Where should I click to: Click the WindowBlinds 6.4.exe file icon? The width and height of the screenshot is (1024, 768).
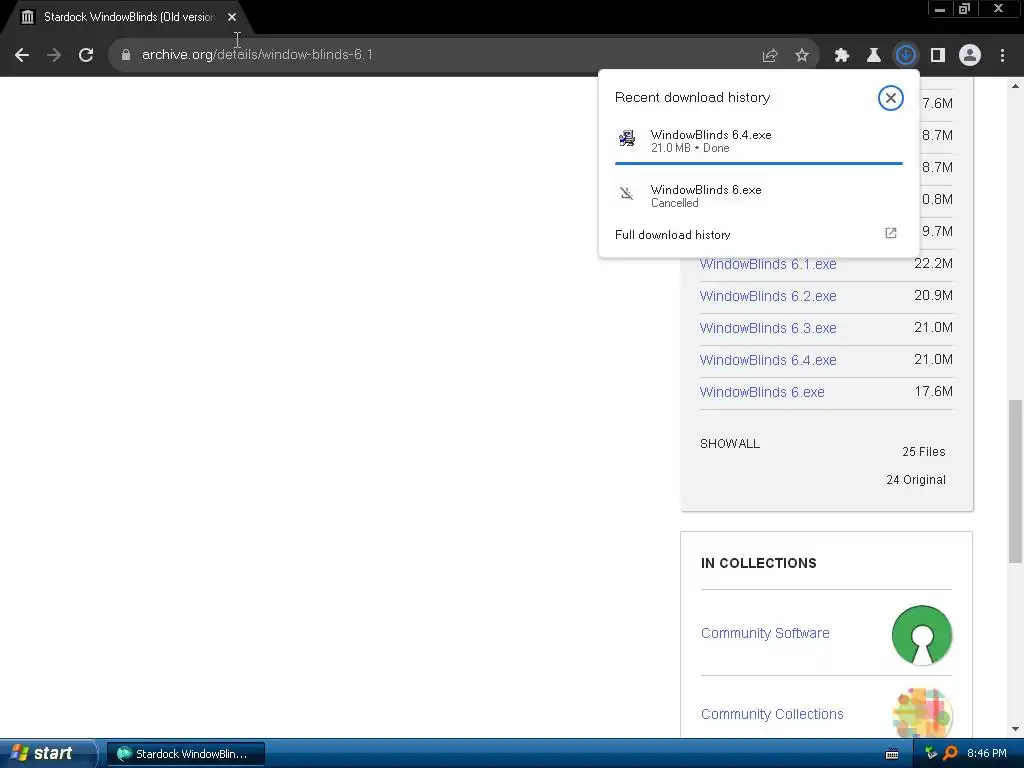pyautogui.click(x=627, y=138)
